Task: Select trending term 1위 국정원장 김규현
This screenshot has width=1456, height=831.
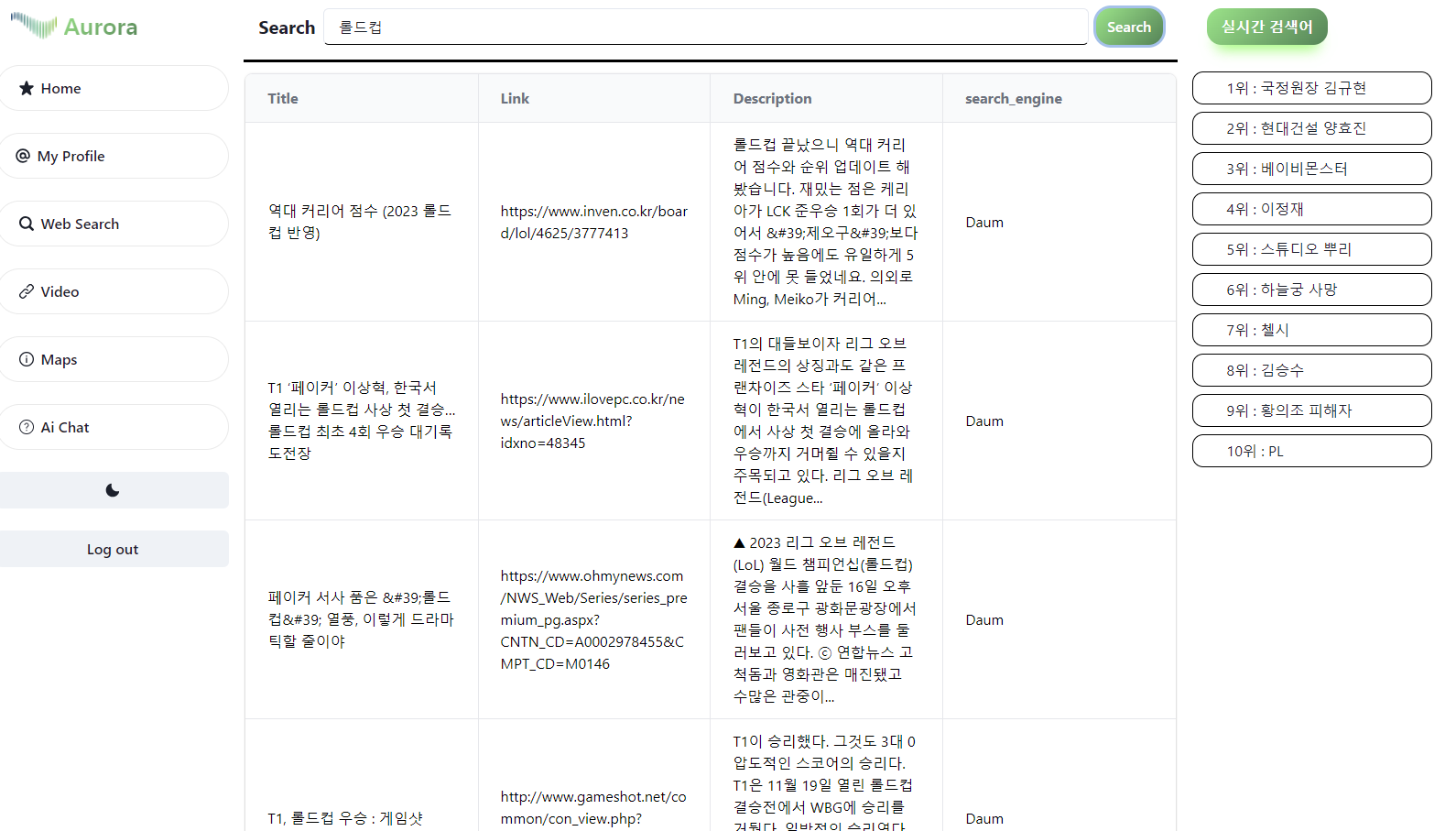Action: 1311,88
